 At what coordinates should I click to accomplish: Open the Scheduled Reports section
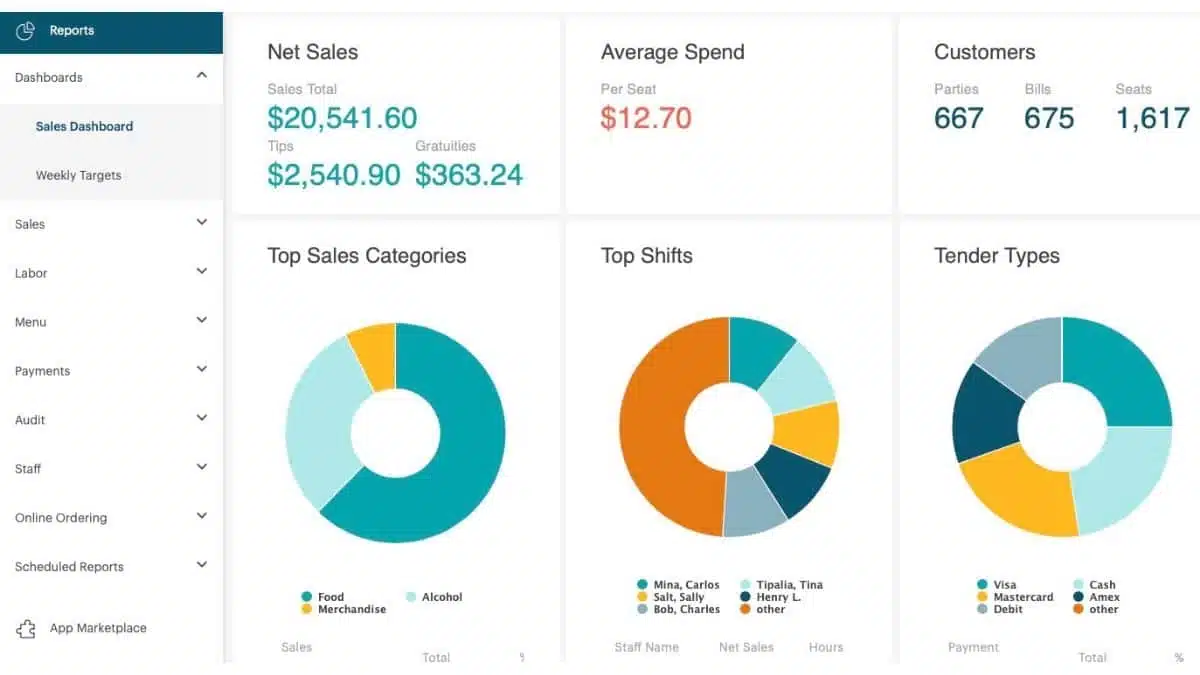point(69,567)
